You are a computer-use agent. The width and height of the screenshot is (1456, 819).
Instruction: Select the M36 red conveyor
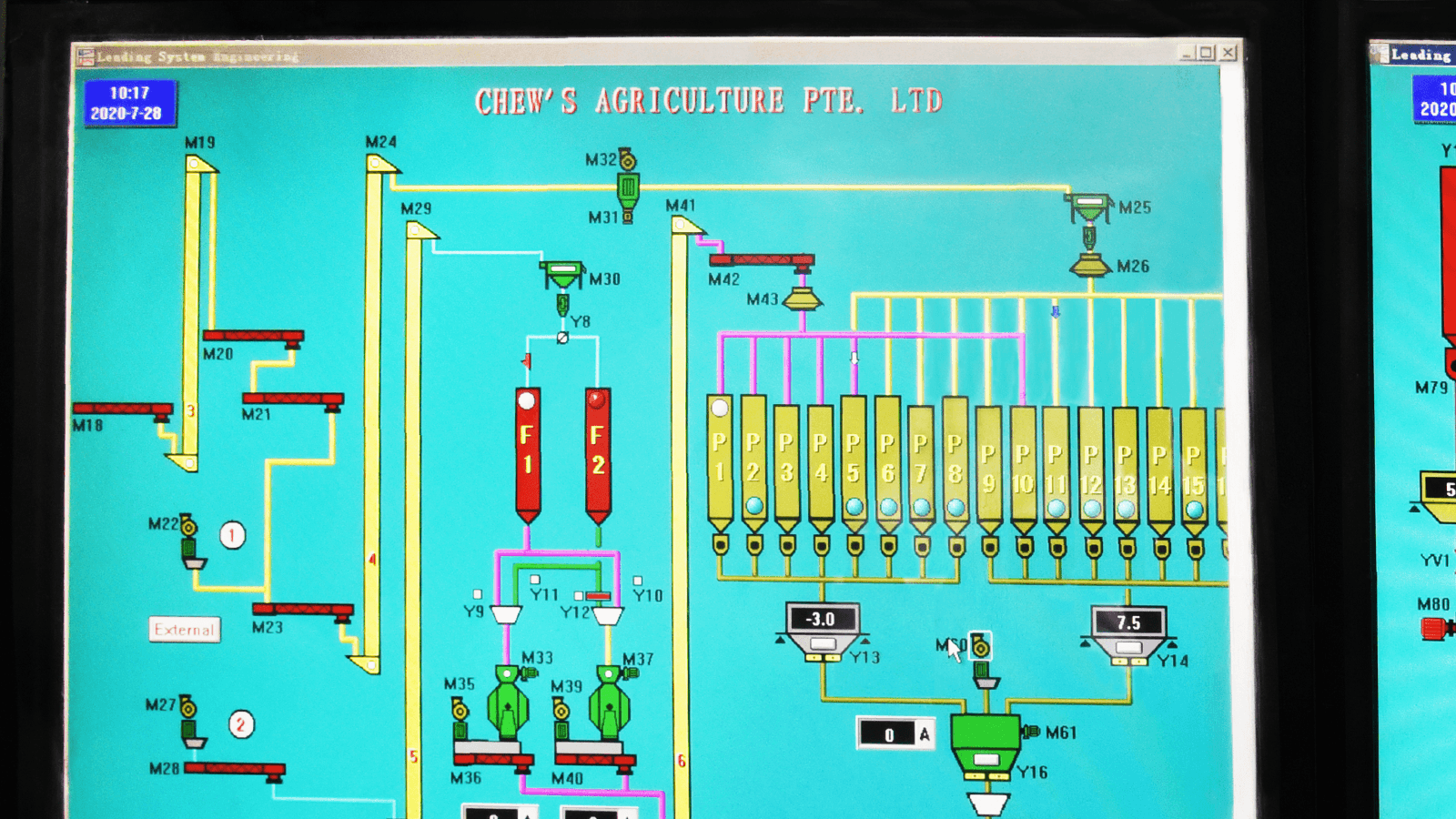(493, 760)
